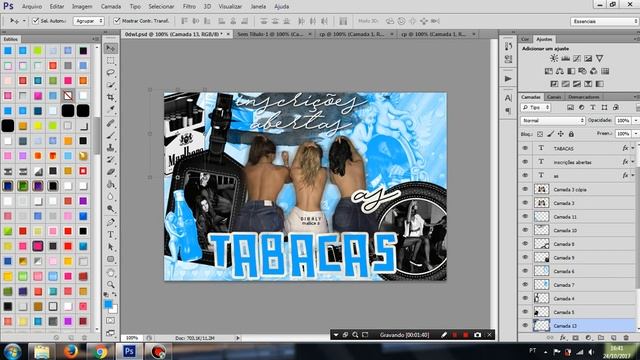Select the Lasso tool

[110, 73]
